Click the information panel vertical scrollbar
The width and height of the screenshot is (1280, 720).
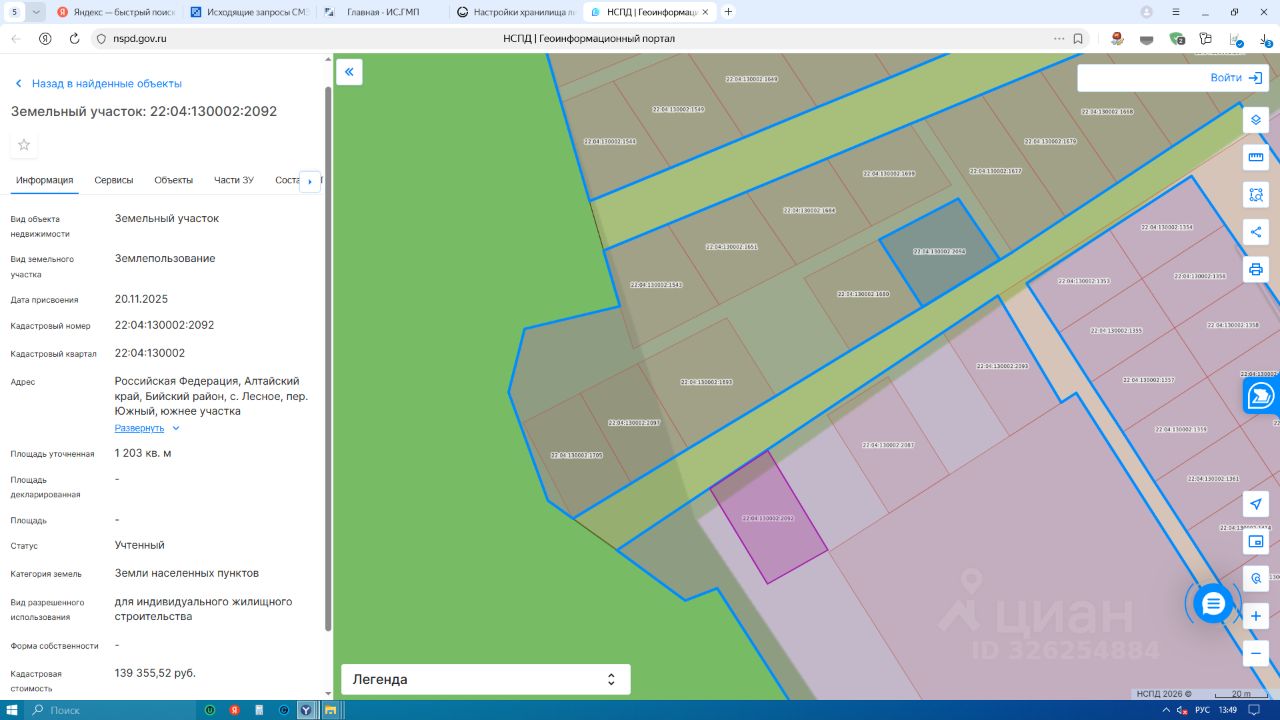tap(328, 360)
